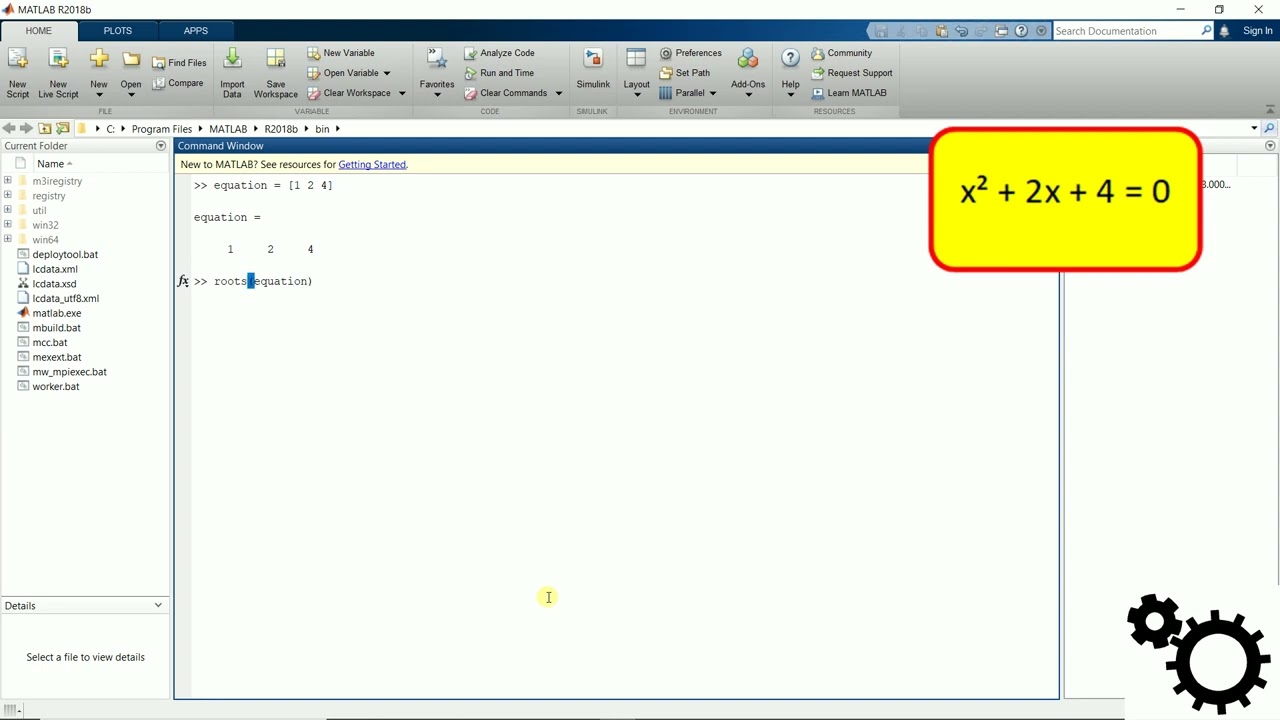Click Run and Time
Screen dimensions: 1280x720
(499, 73)
